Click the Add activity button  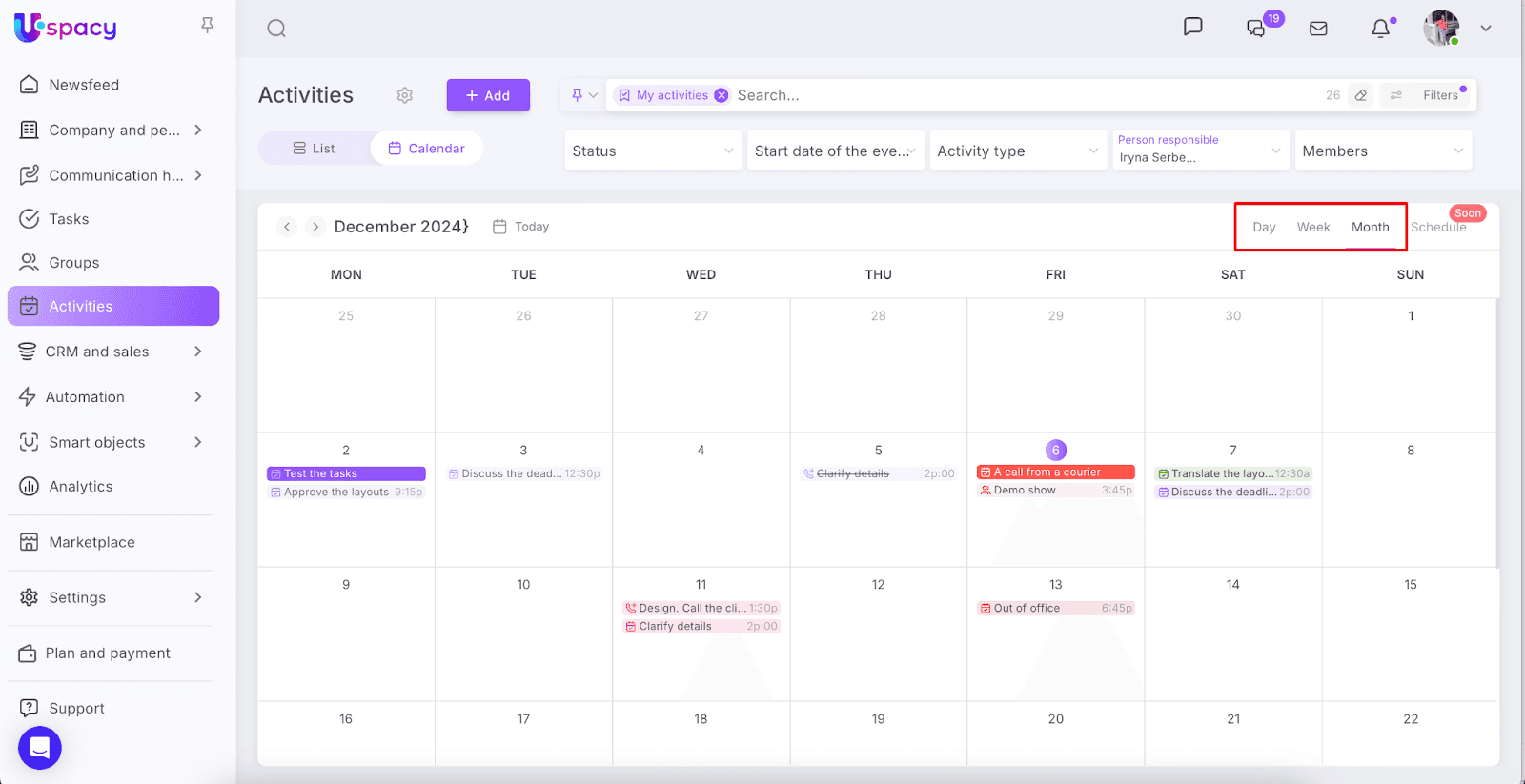point(488,95)
